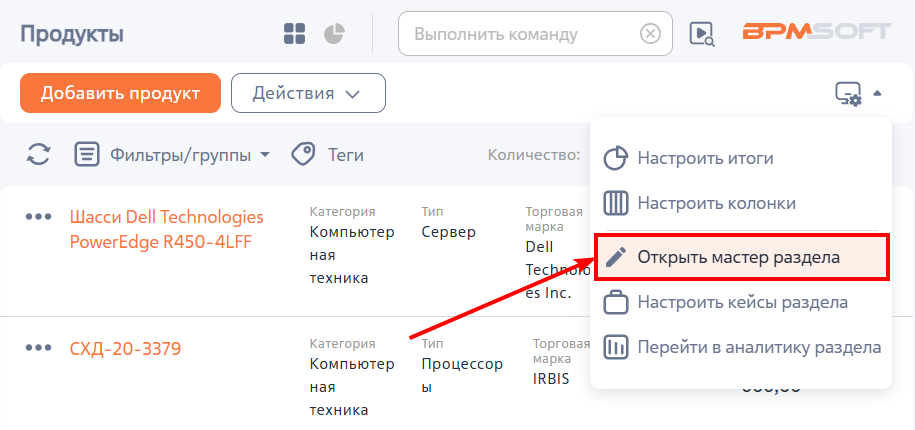Choose Настроить кейсы раздела
Viewport: 915px width, 430px height.
tap(741, 302)
